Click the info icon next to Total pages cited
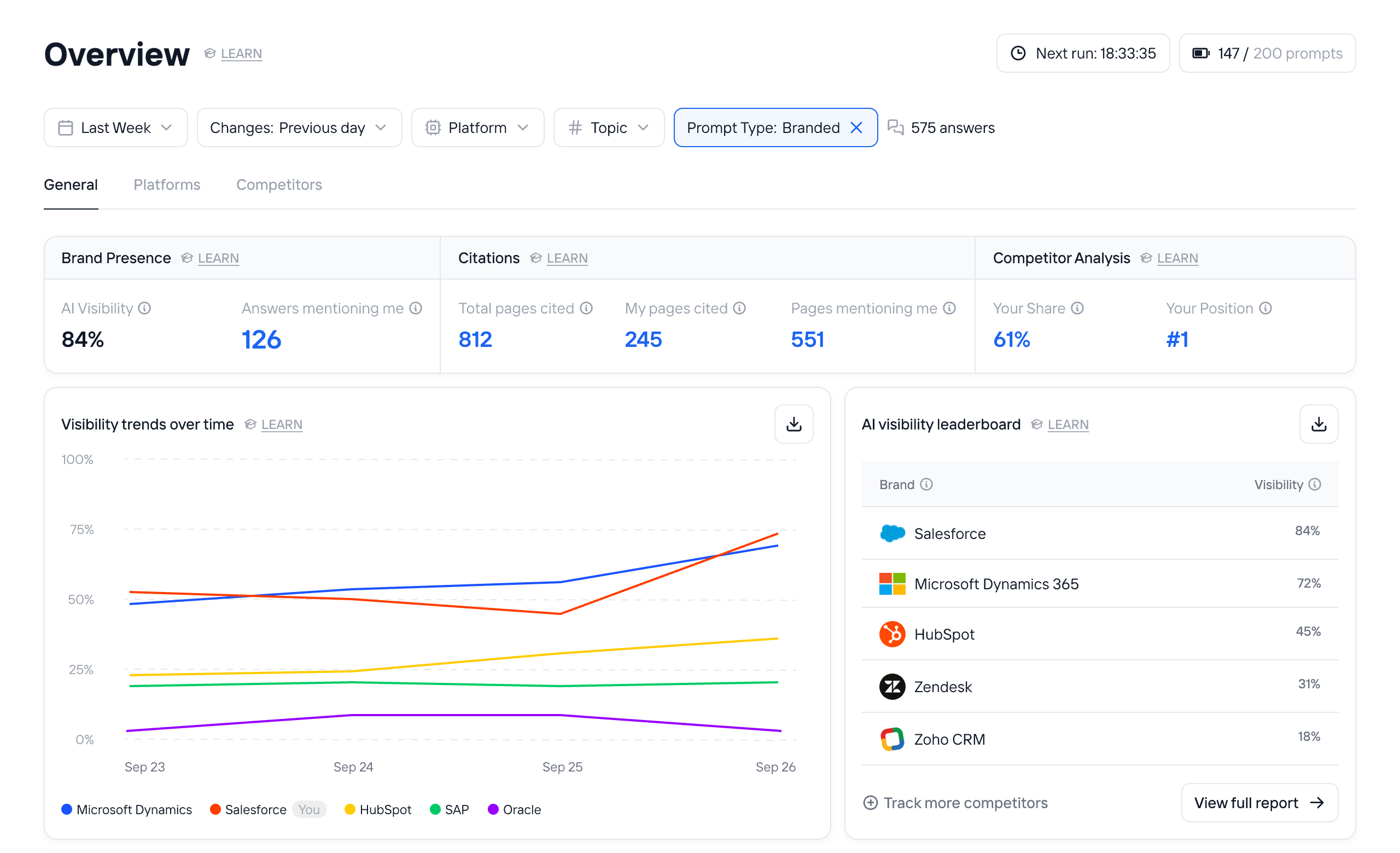1400x853 pixels. point(586,308)
